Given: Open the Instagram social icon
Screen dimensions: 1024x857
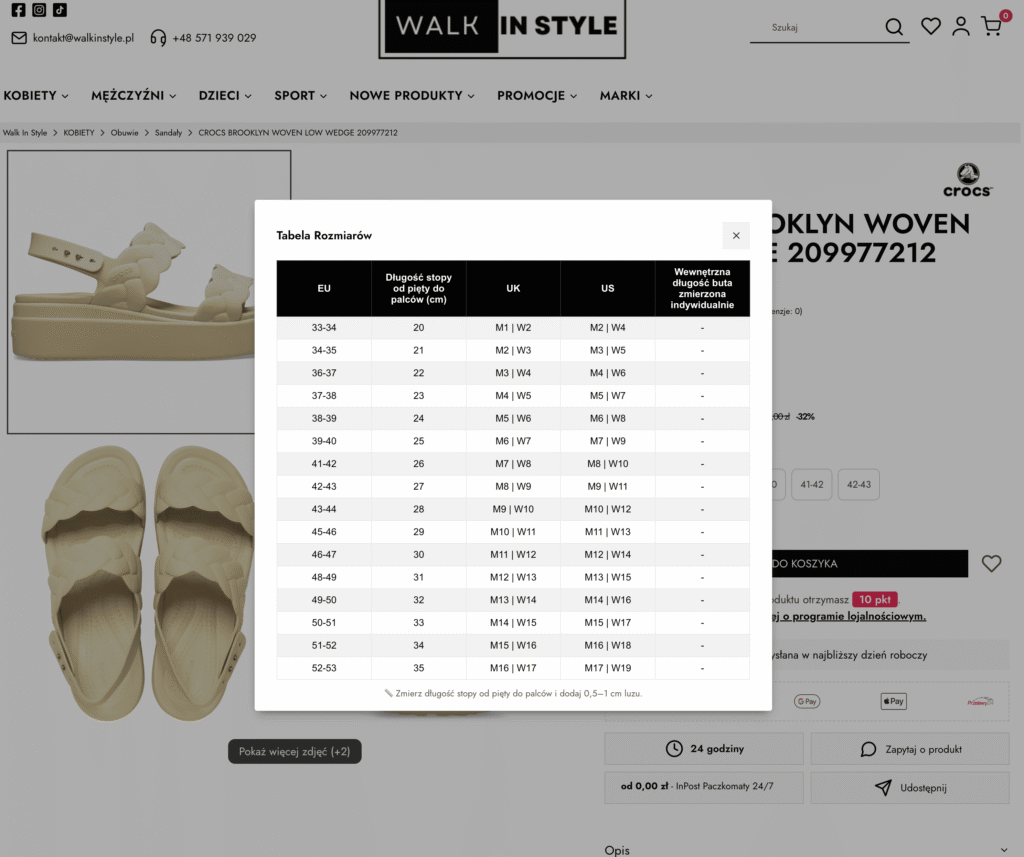Looking at the screenshot, I should coord(39,10).
